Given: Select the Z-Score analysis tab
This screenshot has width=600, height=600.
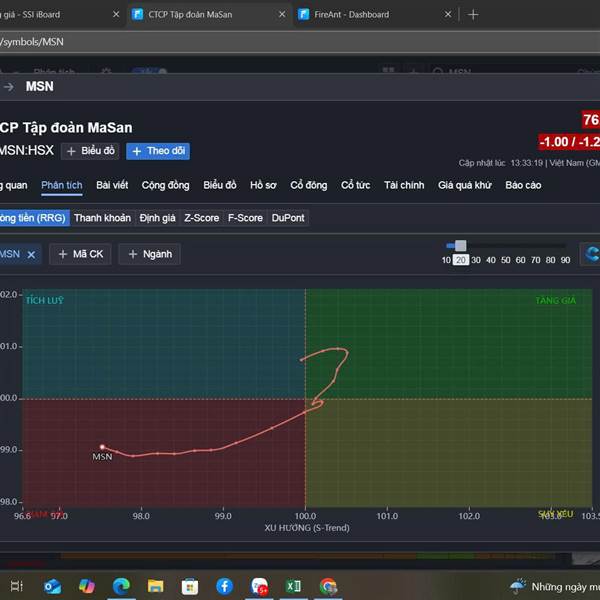Looking at the screenshot, I should pyautogui.click(x=201, y=218).
